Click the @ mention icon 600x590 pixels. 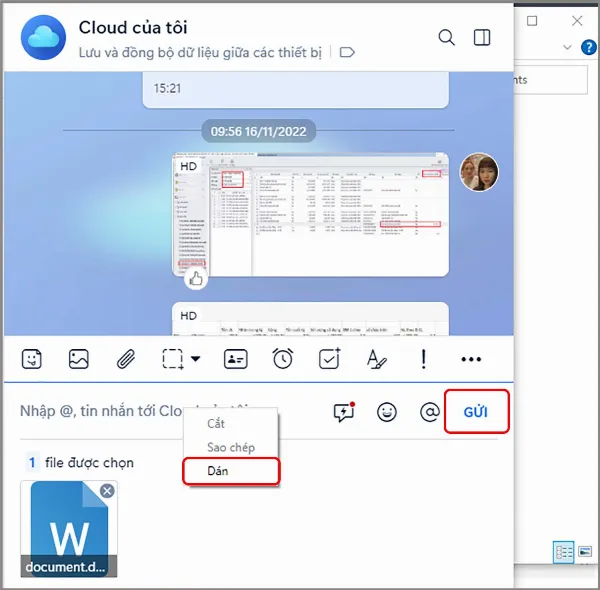click(x=430, y=412)
